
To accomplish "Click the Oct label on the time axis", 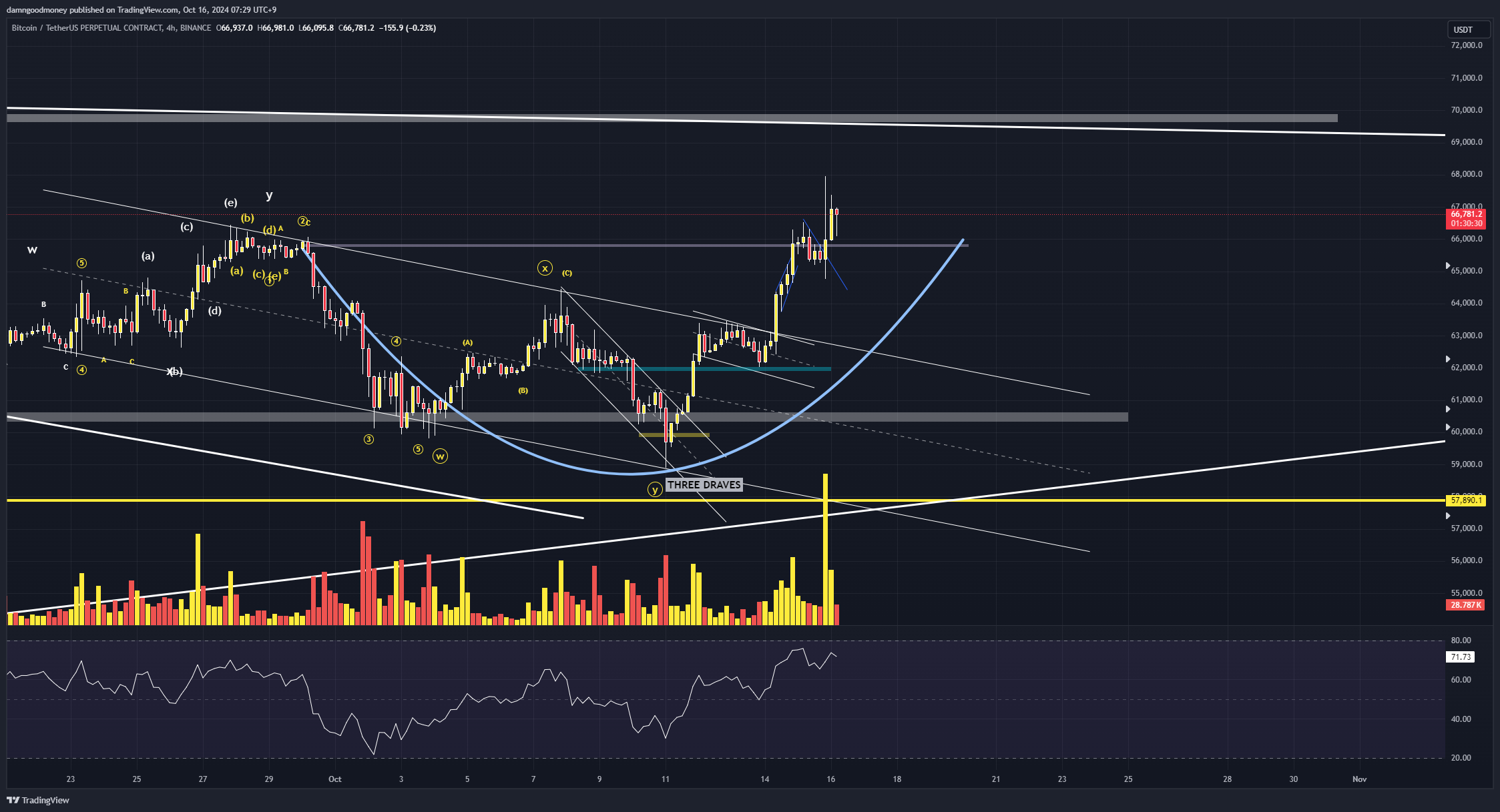I will tap(334, 779).
